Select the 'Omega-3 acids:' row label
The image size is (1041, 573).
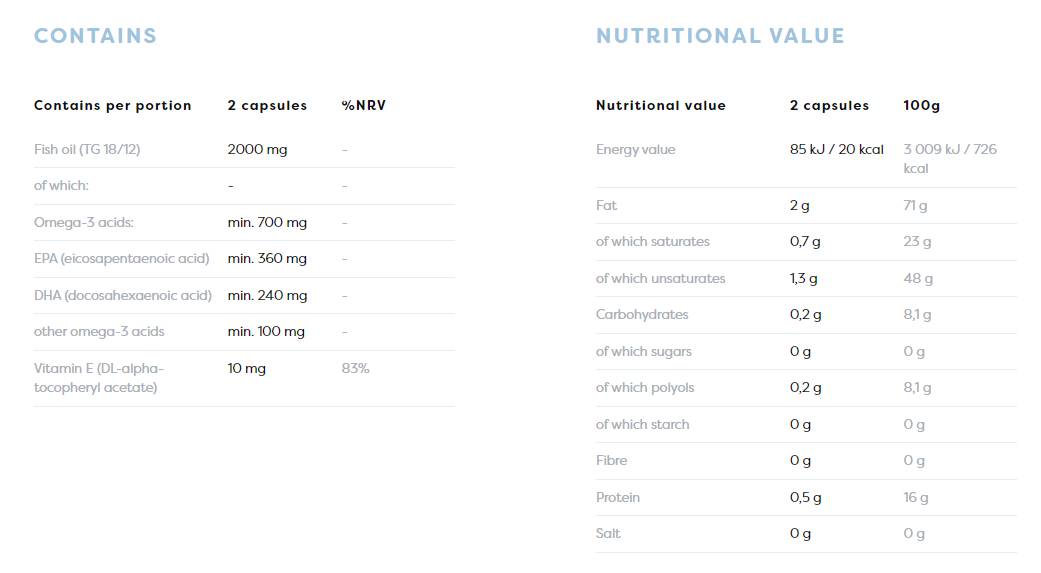click(84, 222)
